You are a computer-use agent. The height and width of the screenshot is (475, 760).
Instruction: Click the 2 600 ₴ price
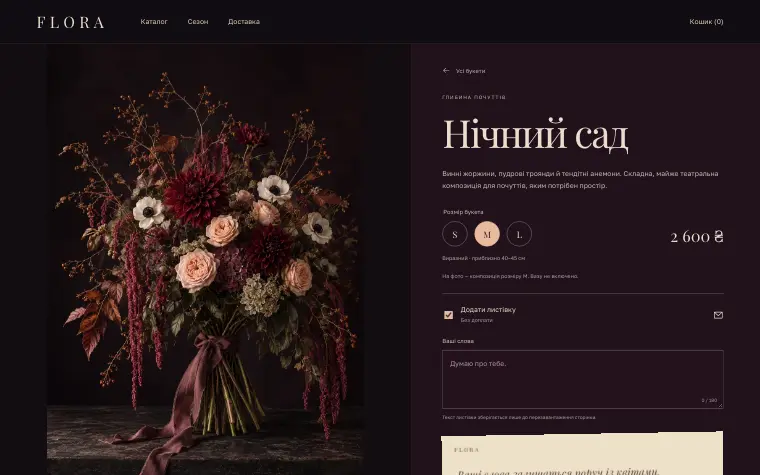[697, 237]
